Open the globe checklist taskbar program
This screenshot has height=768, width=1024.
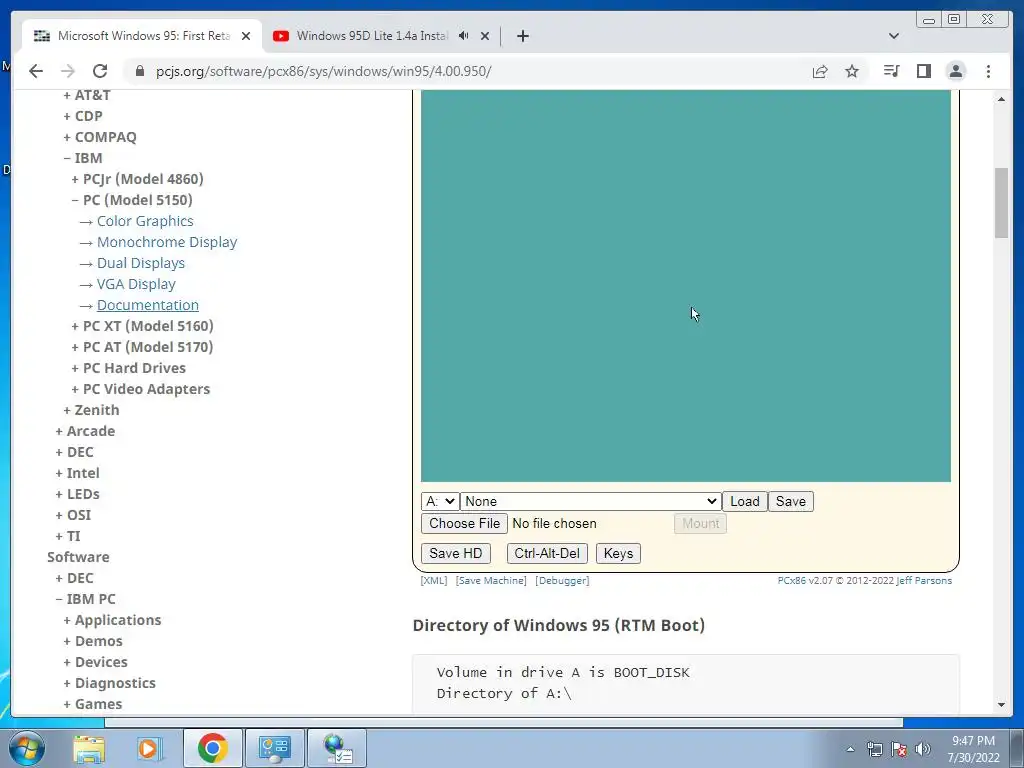click(337, 748)
